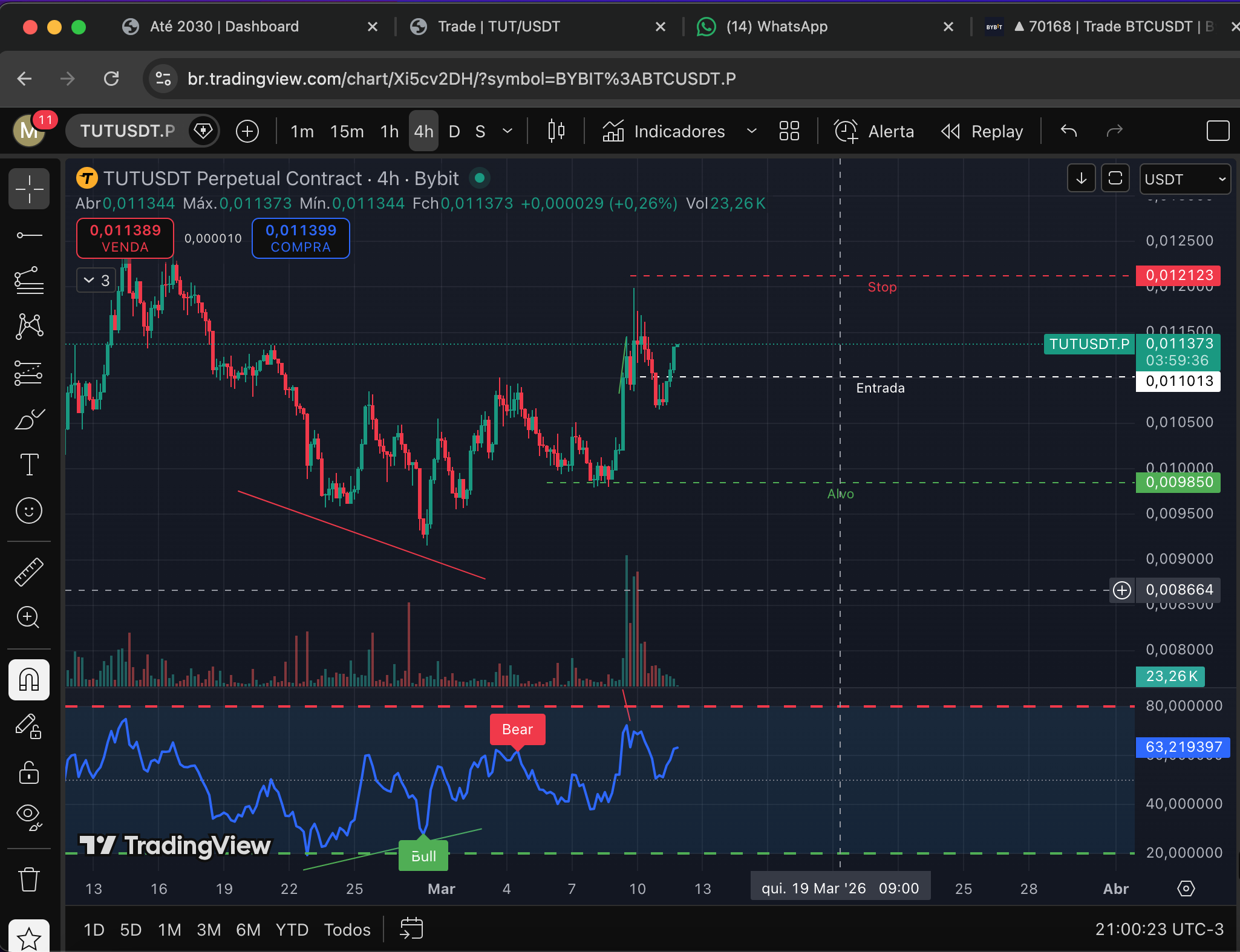Open the candlestick chart type selector
Viewport: 1240px width, 952px height.
pyautogui.click(x=556, y=131)
